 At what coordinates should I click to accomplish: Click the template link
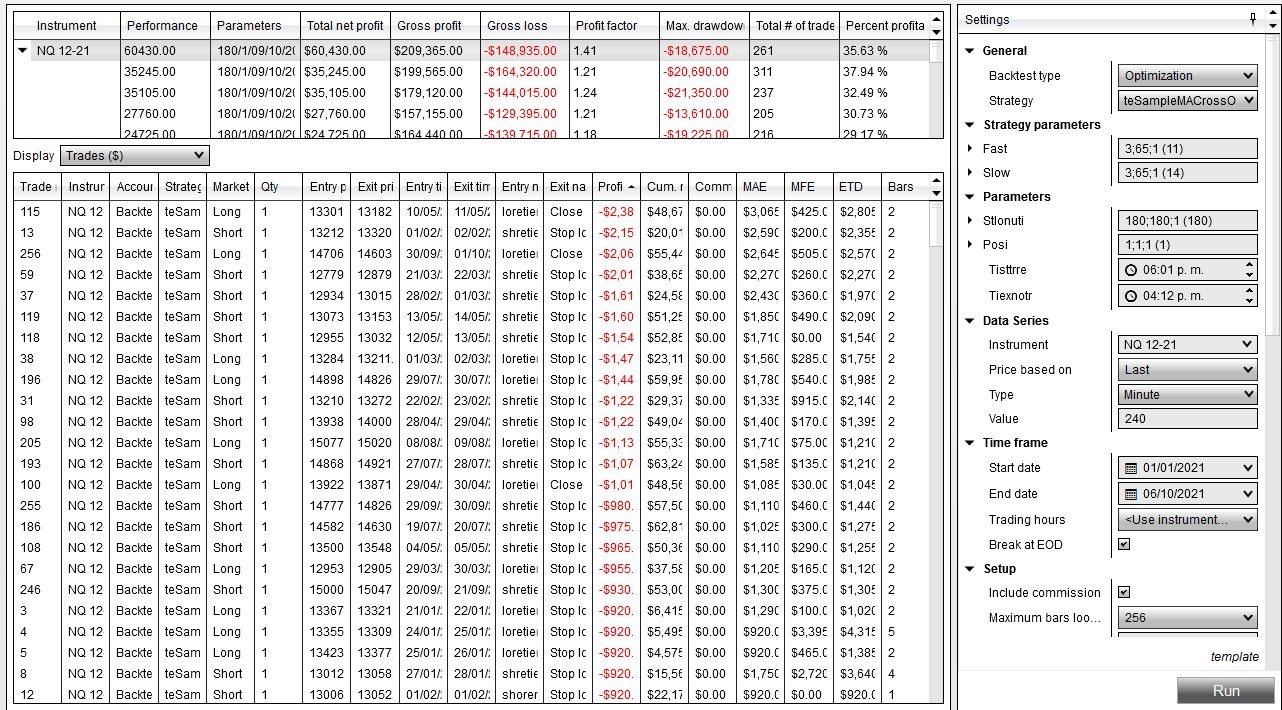tap(1234, 656)
